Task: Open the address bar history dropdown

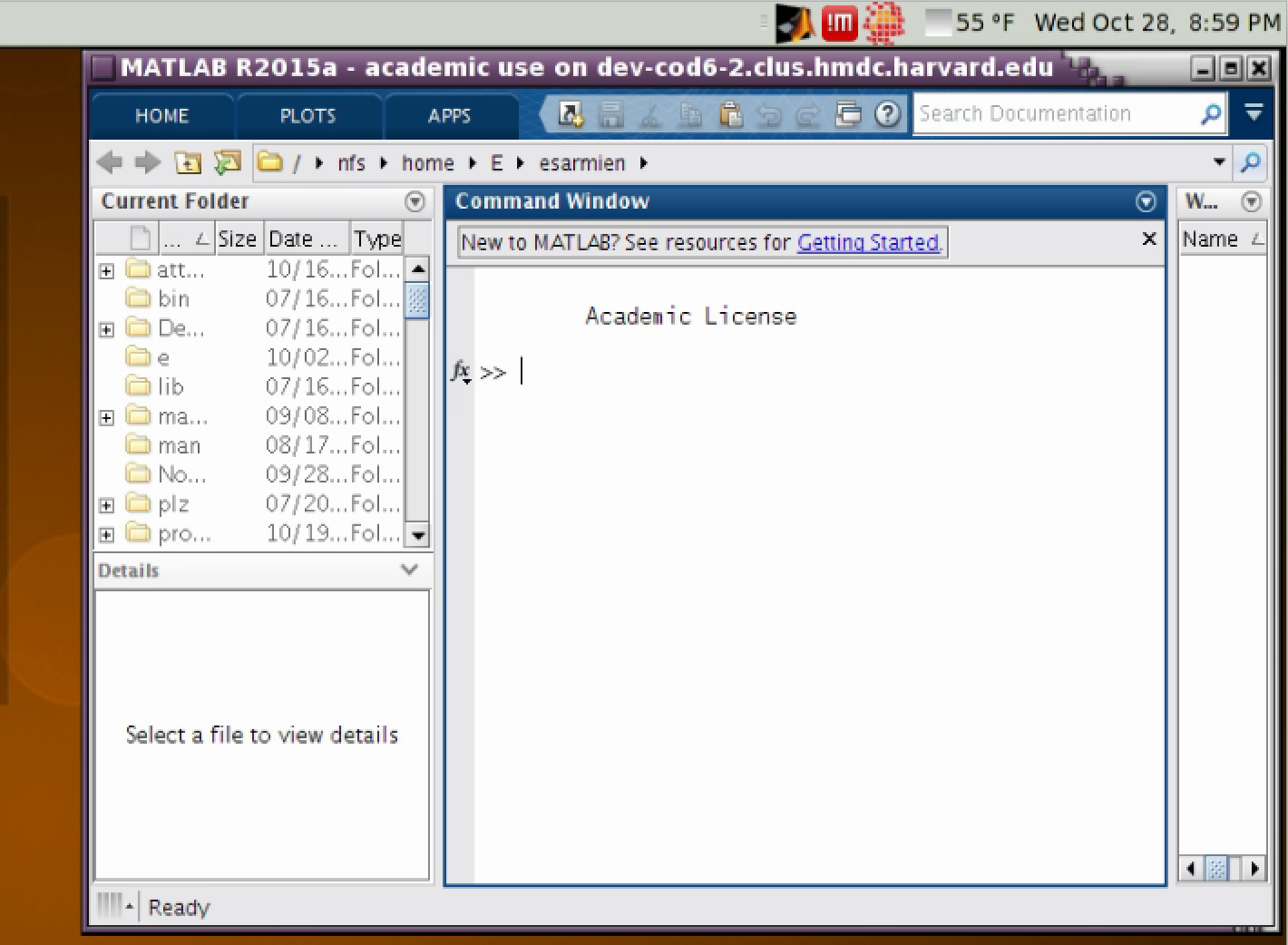Action: coord(1219,162)
